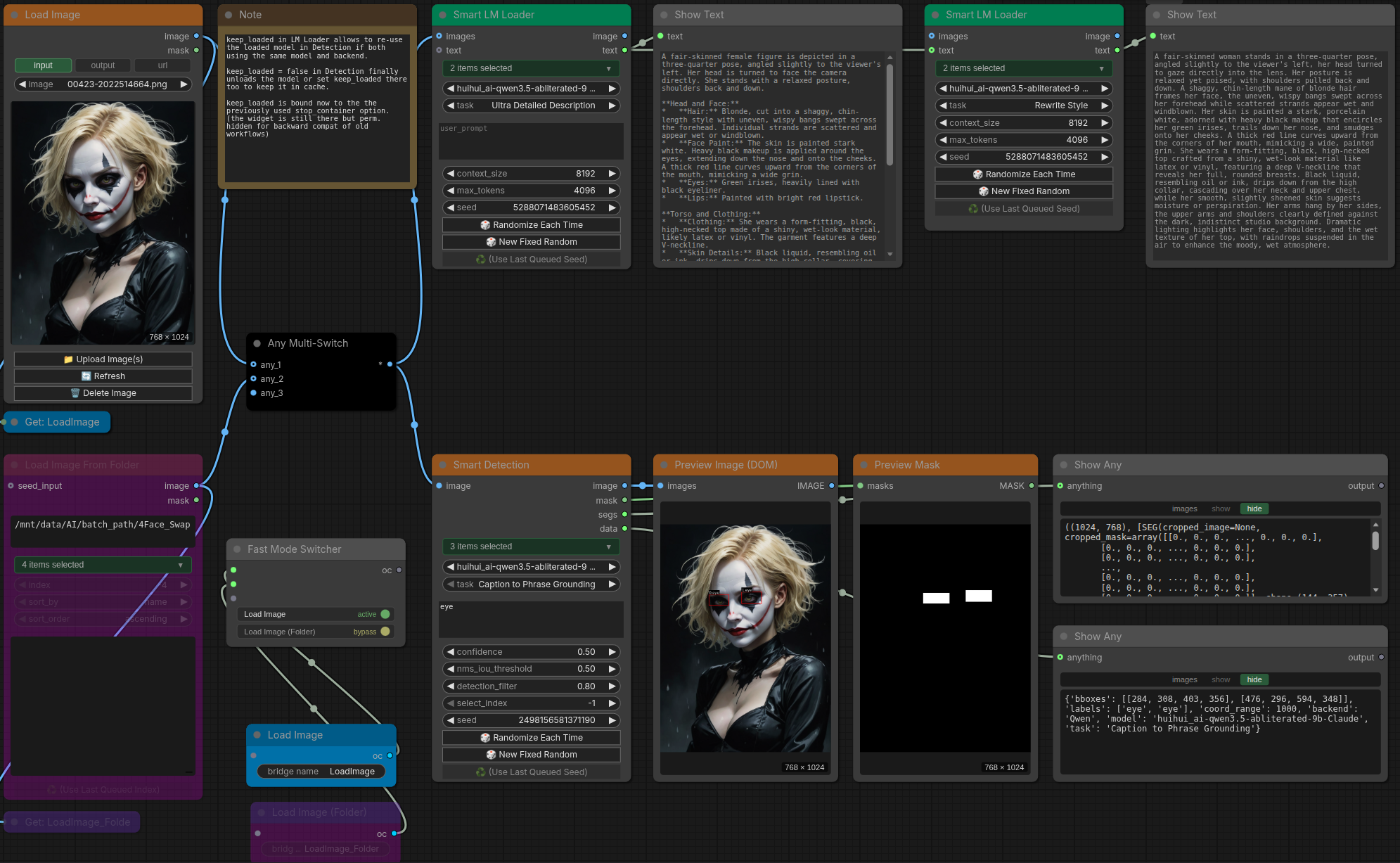Click the any_2 input port on Any Multi-Switch
Image resolution: width=1400 pixels, height=863 pixels.
pos(253,379)
